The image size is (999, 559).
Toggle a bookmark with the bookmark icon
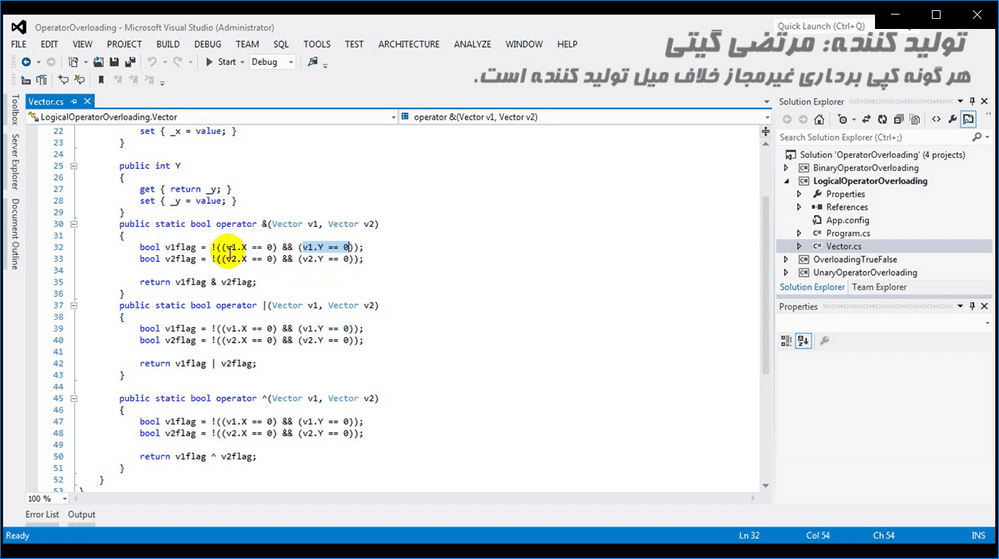[101, 80]
